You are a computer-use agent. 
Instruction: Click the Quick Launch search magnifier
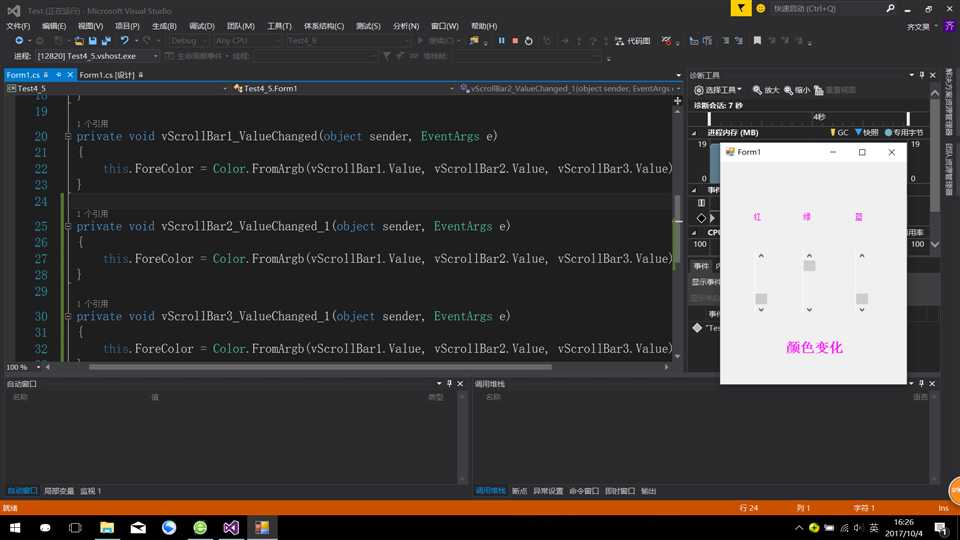pyautogui.click(x=890, y=9)
